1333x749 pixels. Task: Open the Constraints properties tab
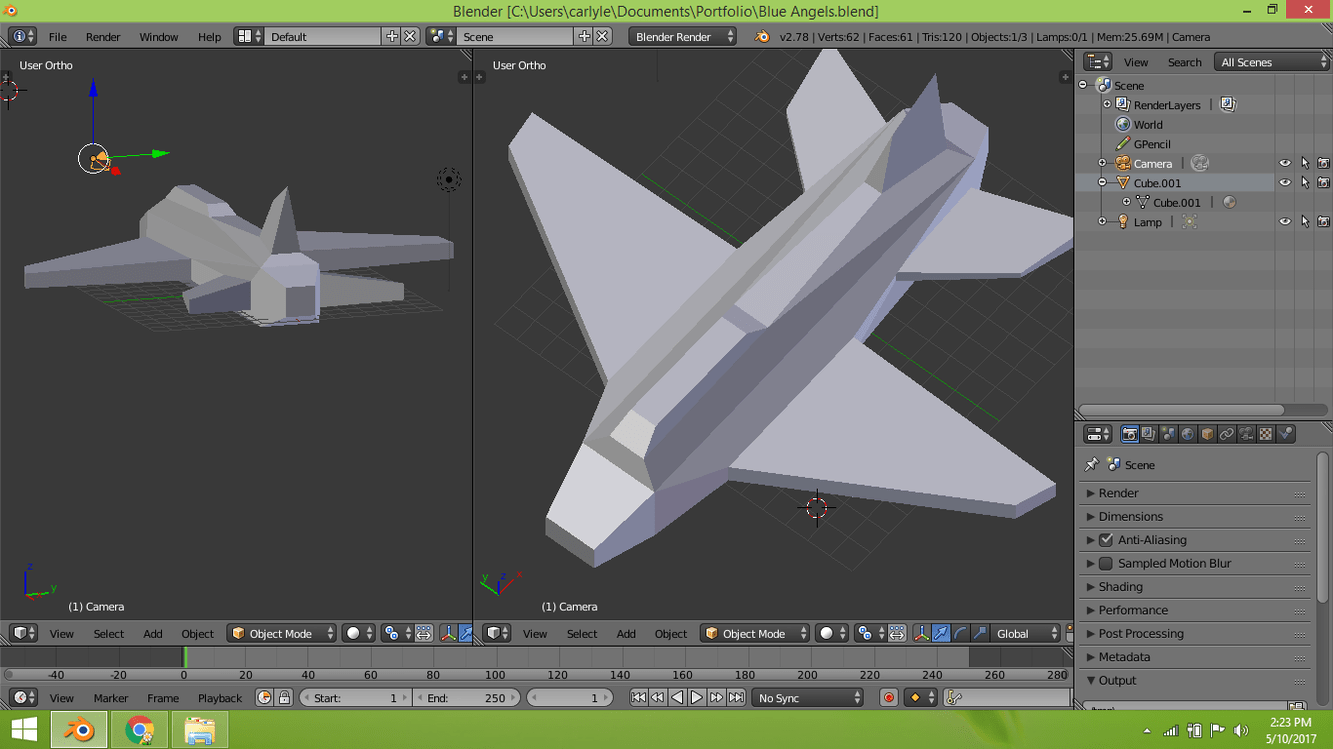coord(1226,434)
